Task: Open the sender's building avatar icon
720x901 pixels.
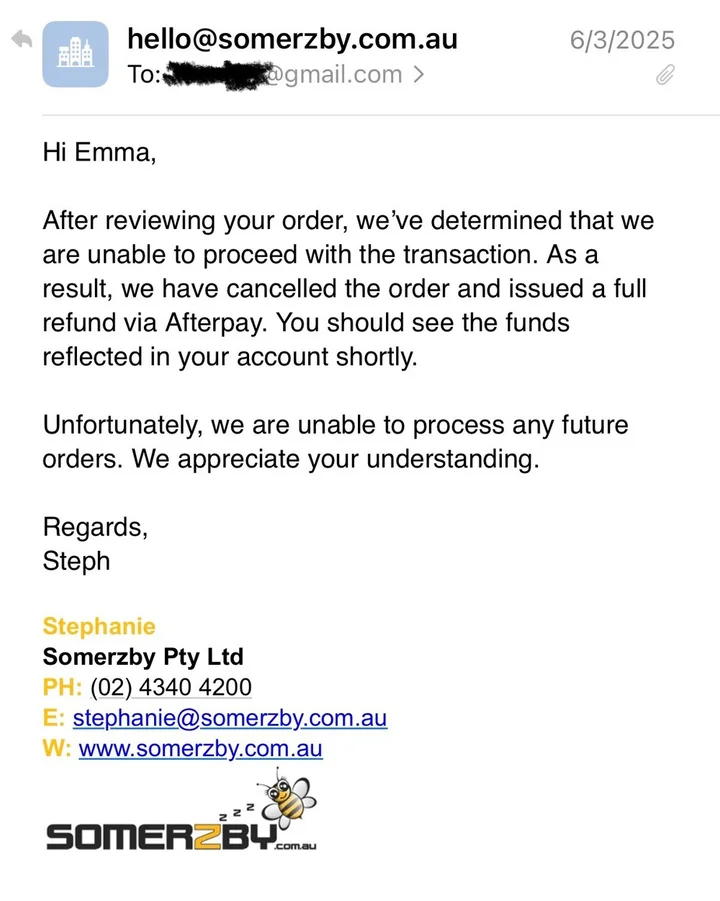Action: point(75,54)
